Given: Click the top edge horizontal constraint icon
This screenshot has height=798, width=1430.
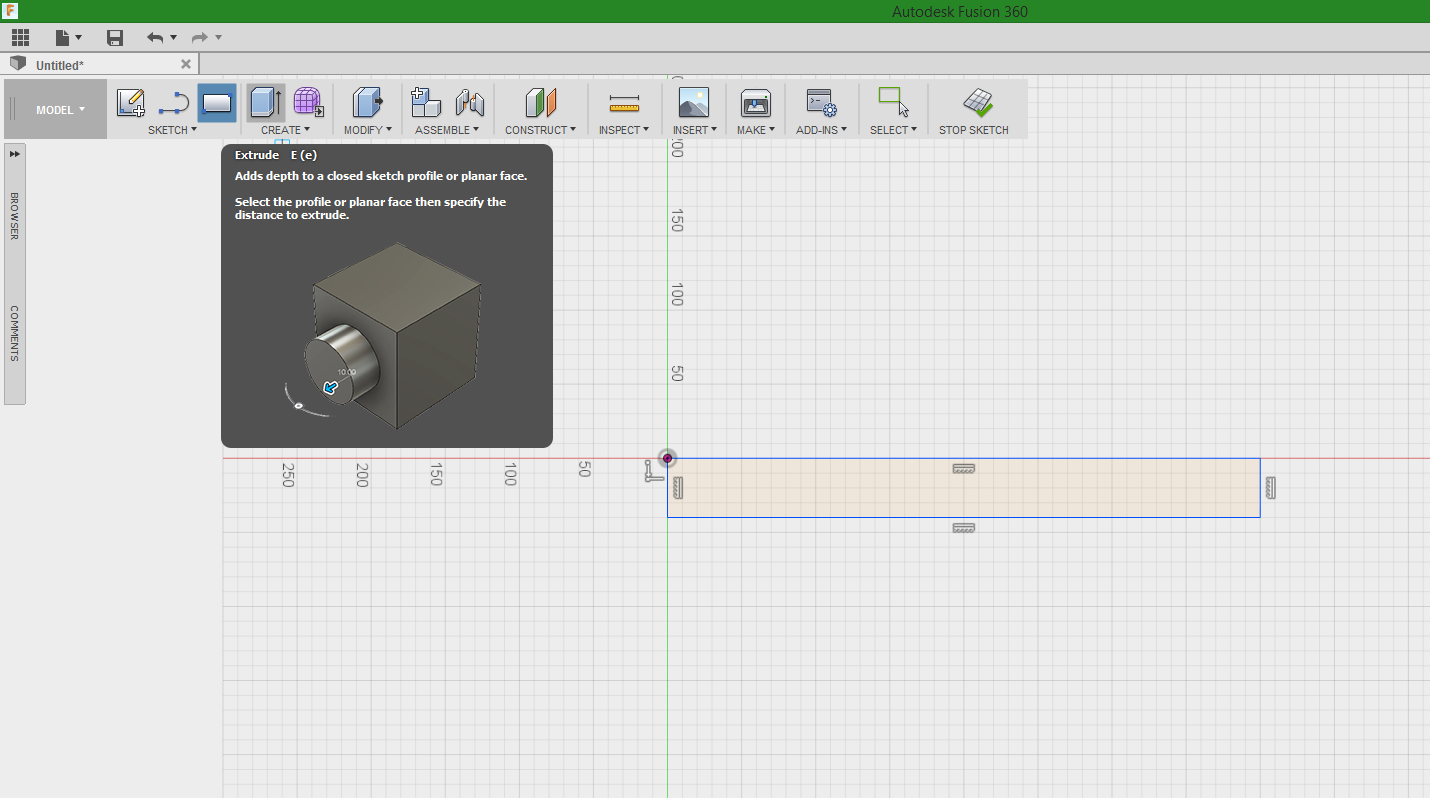Looking at the screenshot, I should [x=964, y=468].
